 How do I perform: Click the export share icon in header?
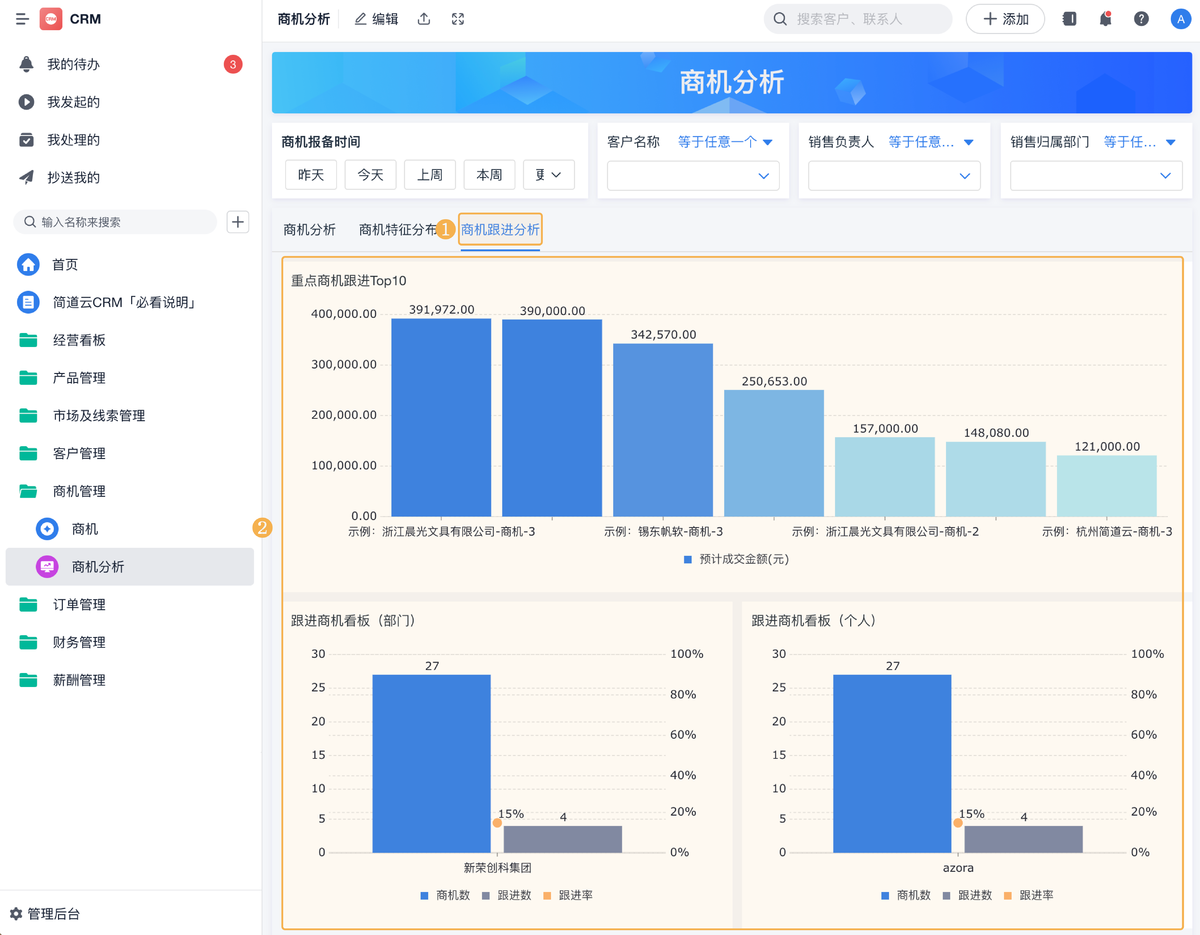[x=424, y=19]
